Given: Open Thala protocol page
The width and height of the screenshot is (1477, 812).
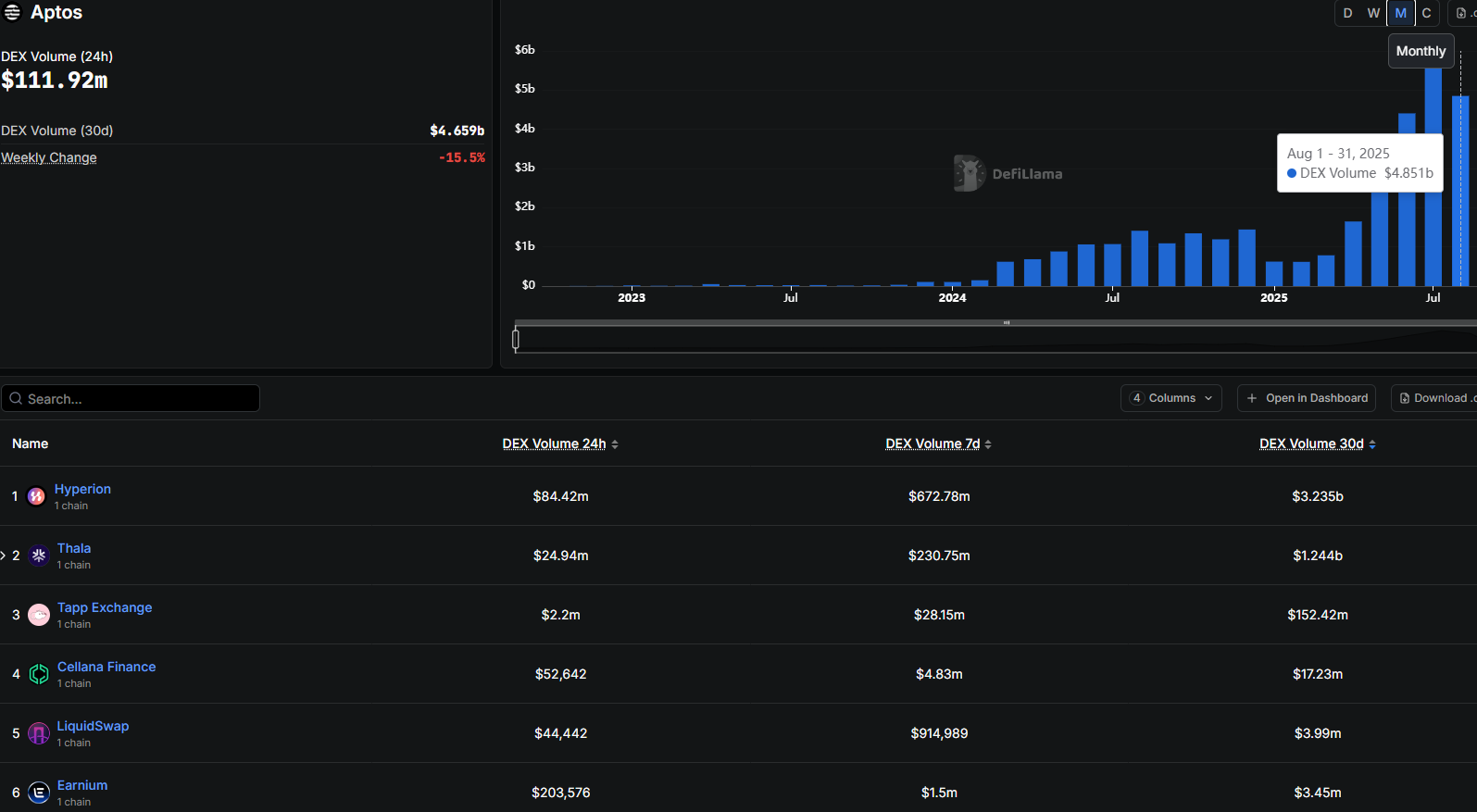Looking at the screenshot, I should [x=74, y=548].
